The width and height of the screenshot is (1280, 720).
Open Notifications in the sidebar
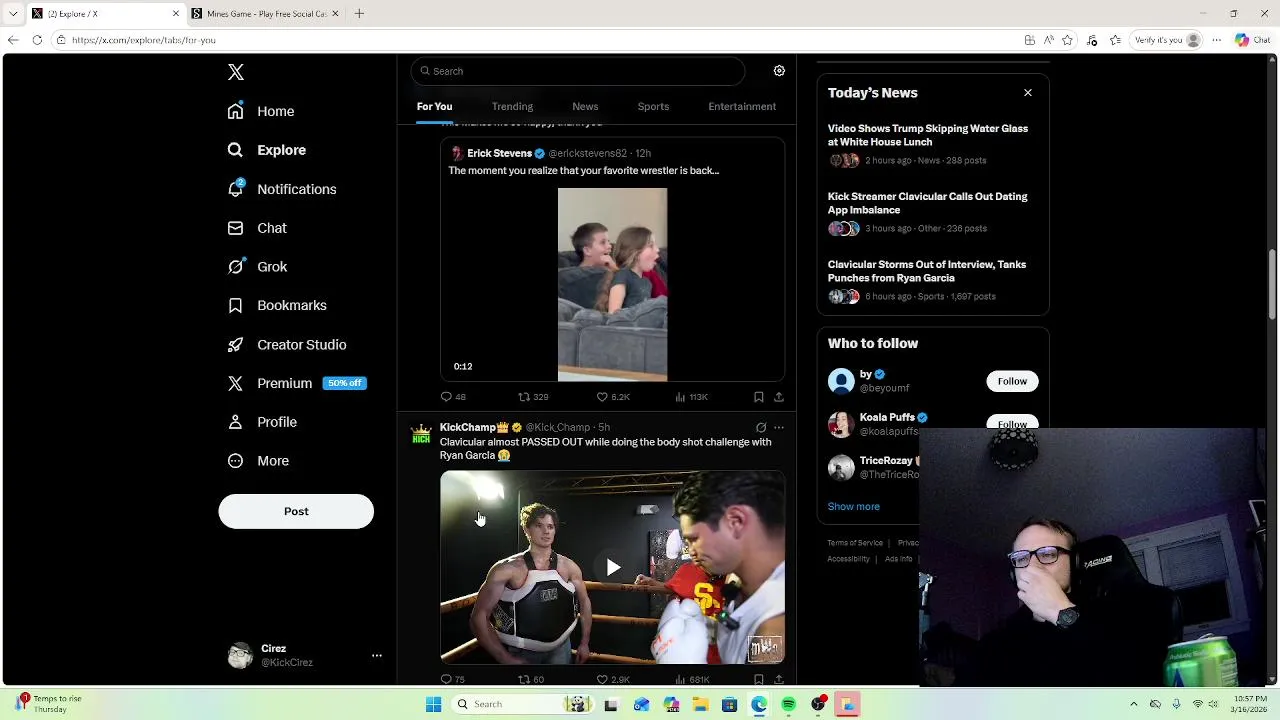pyautogui.click(x=282, y=189)
